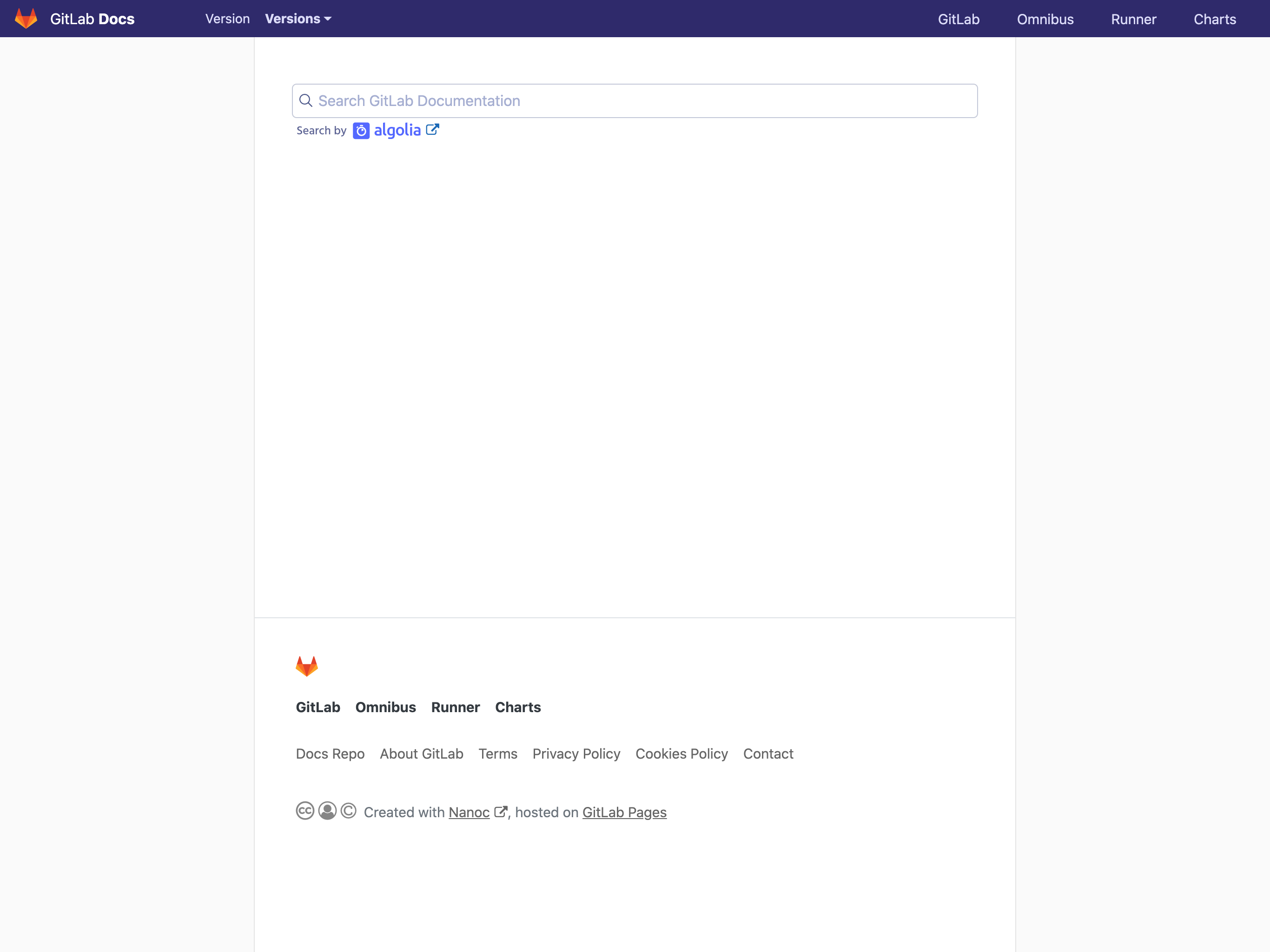Select the Runner tab in navbar
1270x952 pixels.
(x=1133, y=18)
